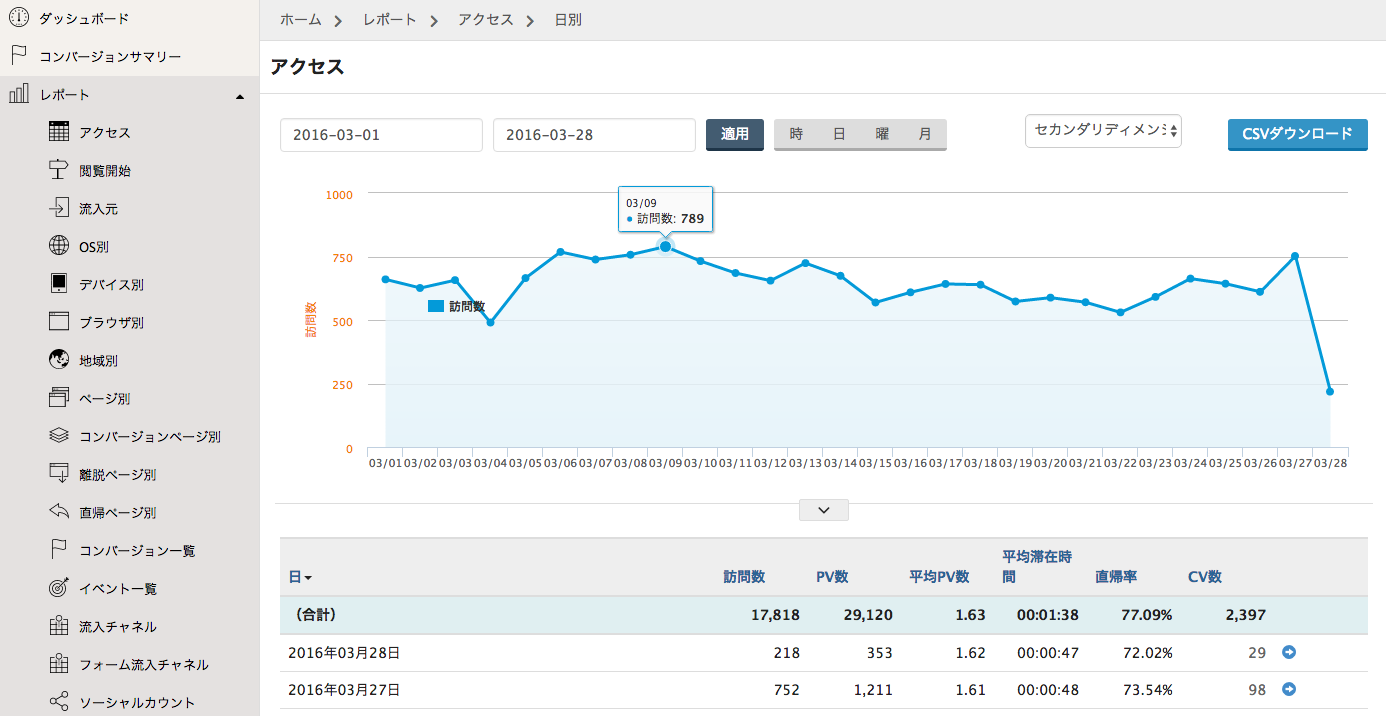Viewport: 1386px width, 716px height.
Task: Switch chart granularity to 曜 (weekday)
Action: click(882, 134)
